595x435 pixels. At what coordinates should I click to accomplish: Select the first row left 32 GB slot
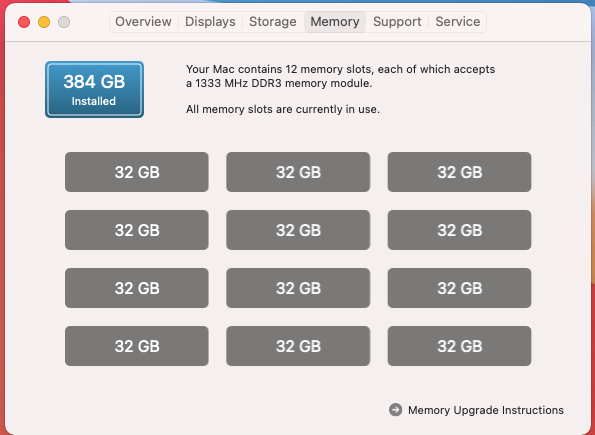pyautogui.click(x=137, y=172)
